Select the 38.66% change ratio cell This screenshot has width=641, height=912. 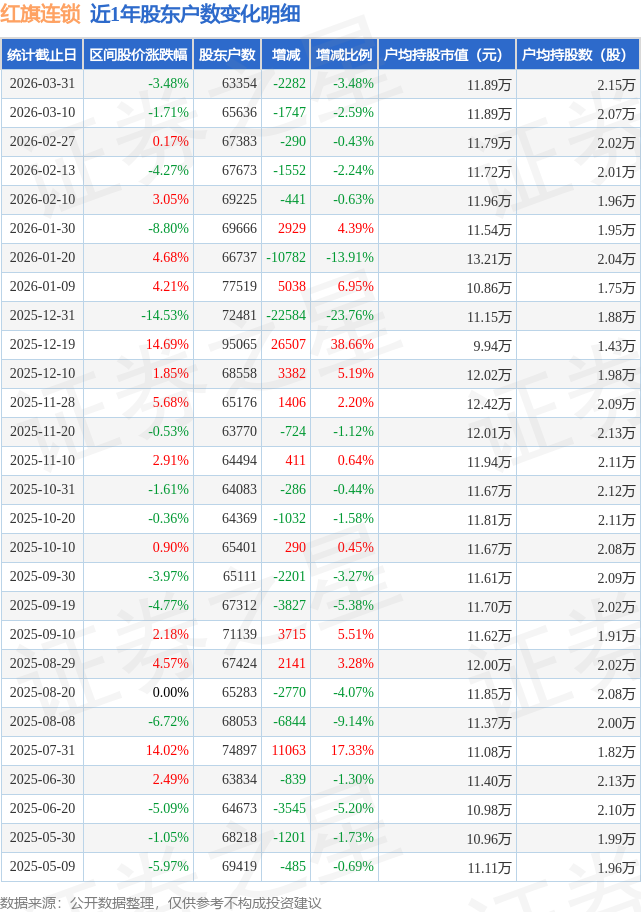point(352,345)
